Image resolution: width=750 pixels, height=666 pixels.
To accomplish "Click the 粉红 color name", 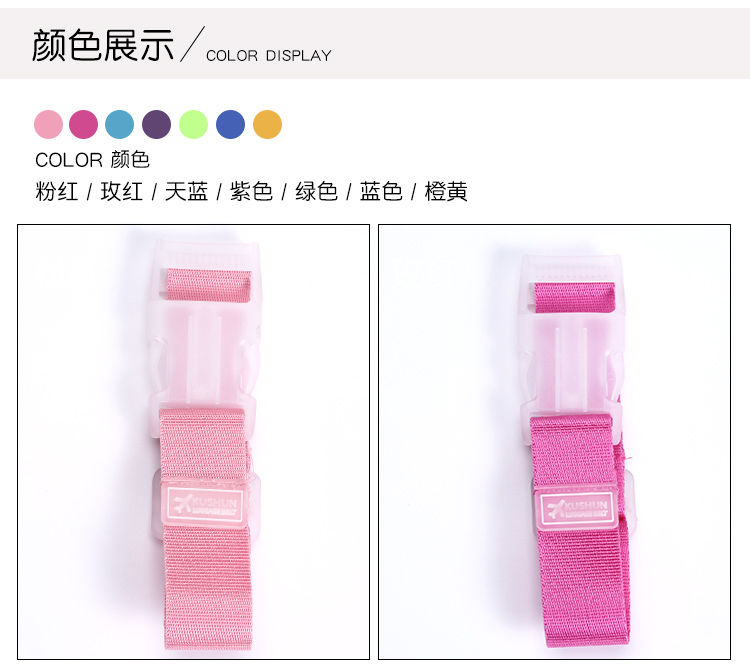I will pos(57,191).
